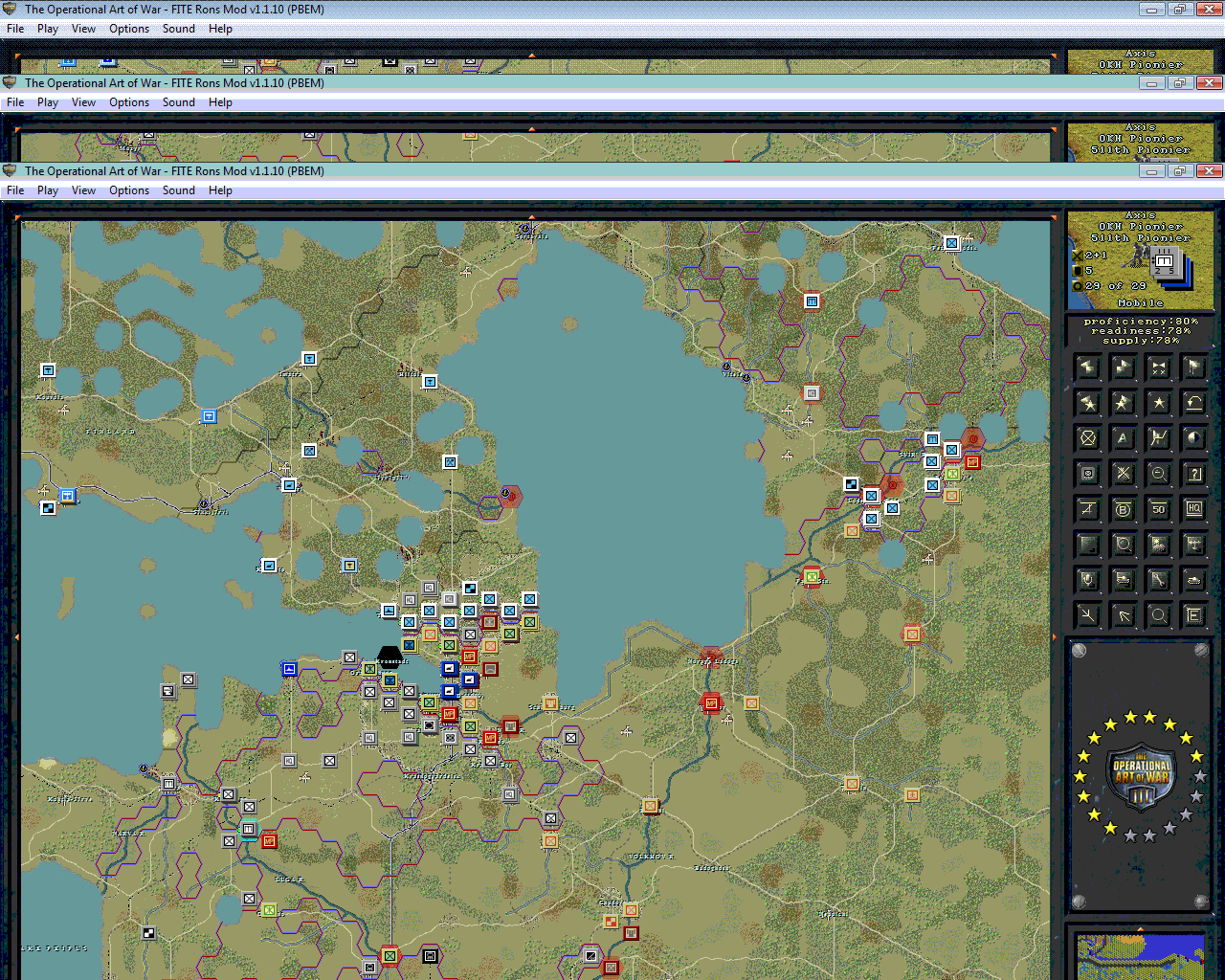Screen dimensions: 1225x980
Task: Open Play menu in the rearmost window
Action: (x=48, y=29)
